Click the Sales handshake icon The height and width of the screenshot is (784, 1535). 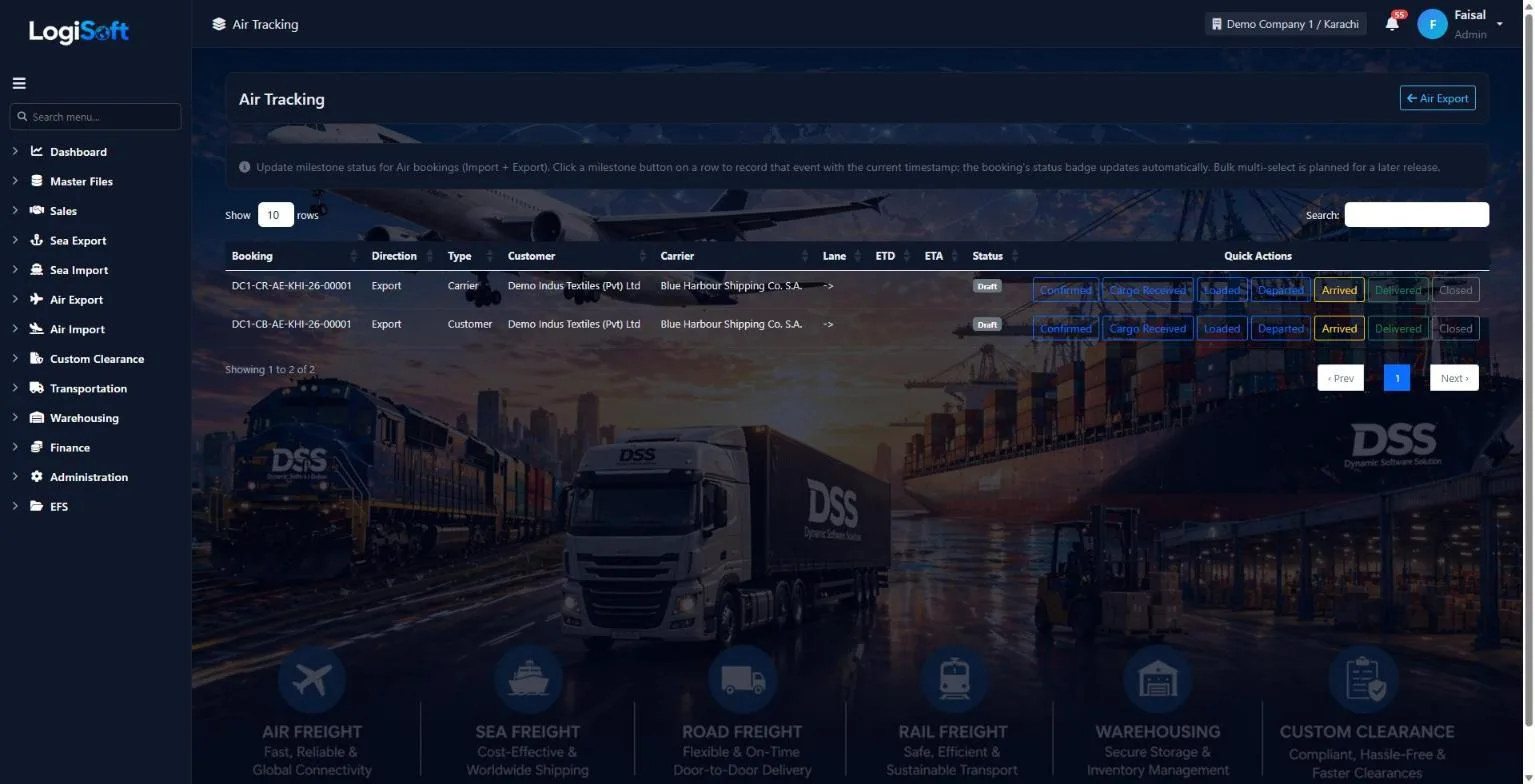[x=37, y=211]
